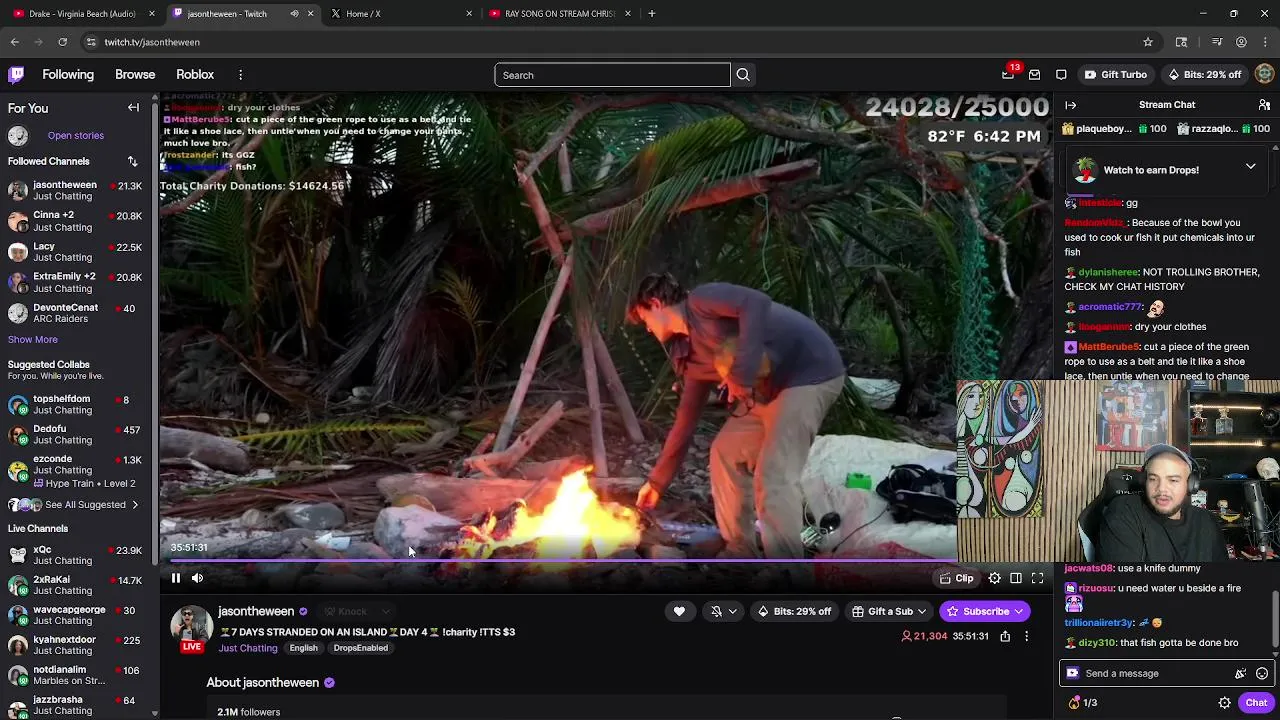Viewport: 1280px width, 720px height.
Task: Open the Bits: 29% off button below the video
Action: coord(794,611)
